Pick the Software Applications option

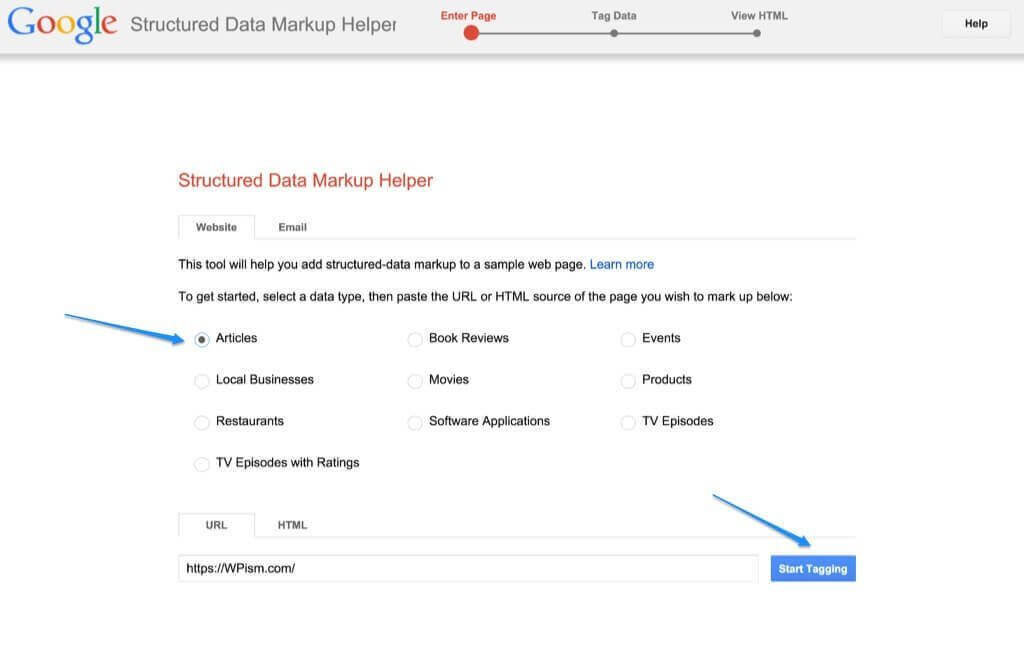pos(415,422)
